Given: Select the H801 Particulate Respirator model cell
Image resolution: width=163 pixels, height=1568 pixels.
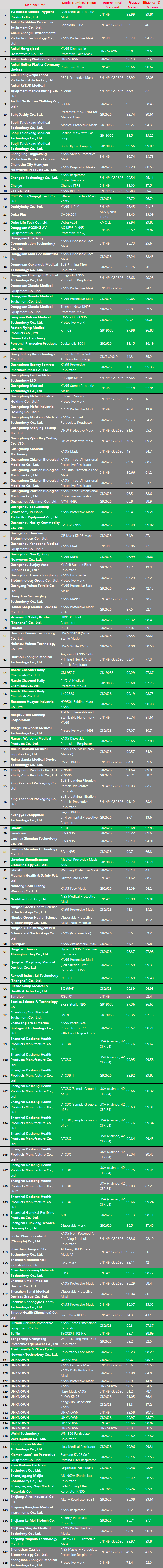Looking at the screenshot, I should click(79, 620).
